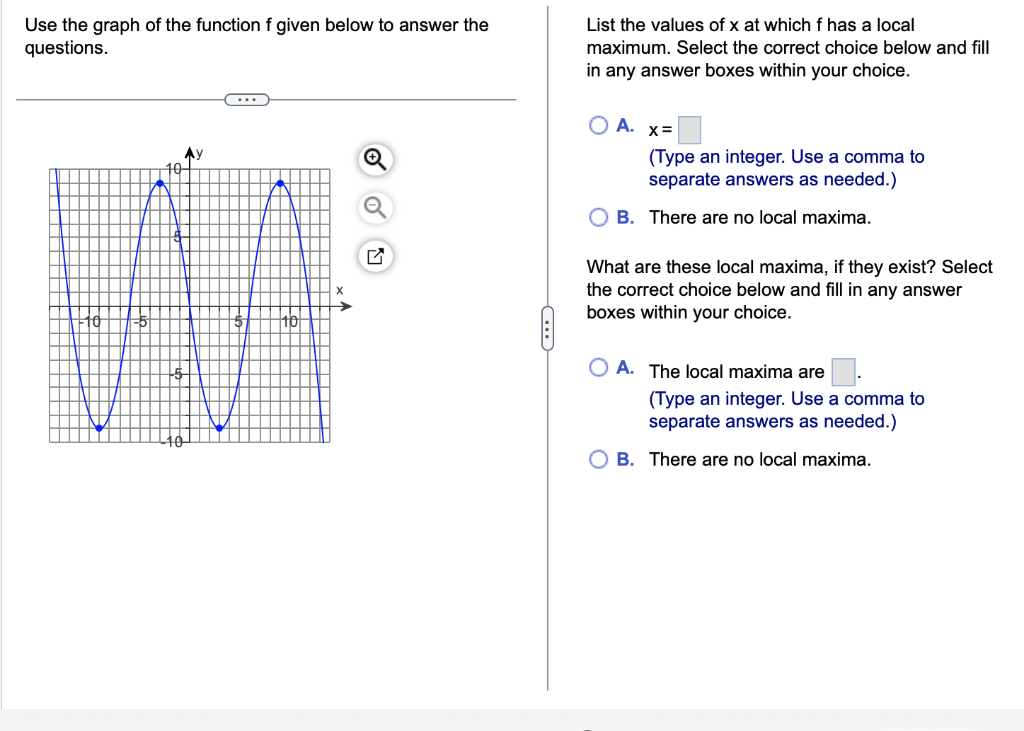The image size is (1024, 731).
Task: Choose option A 'The local maxima are'
Action: tap(599, 368)
